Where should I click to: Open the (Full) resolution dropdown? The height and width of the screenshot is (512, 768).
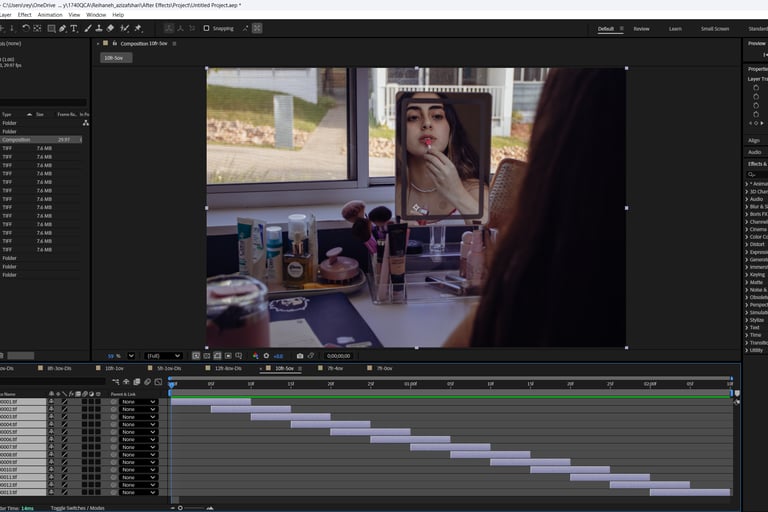point(164,356)
